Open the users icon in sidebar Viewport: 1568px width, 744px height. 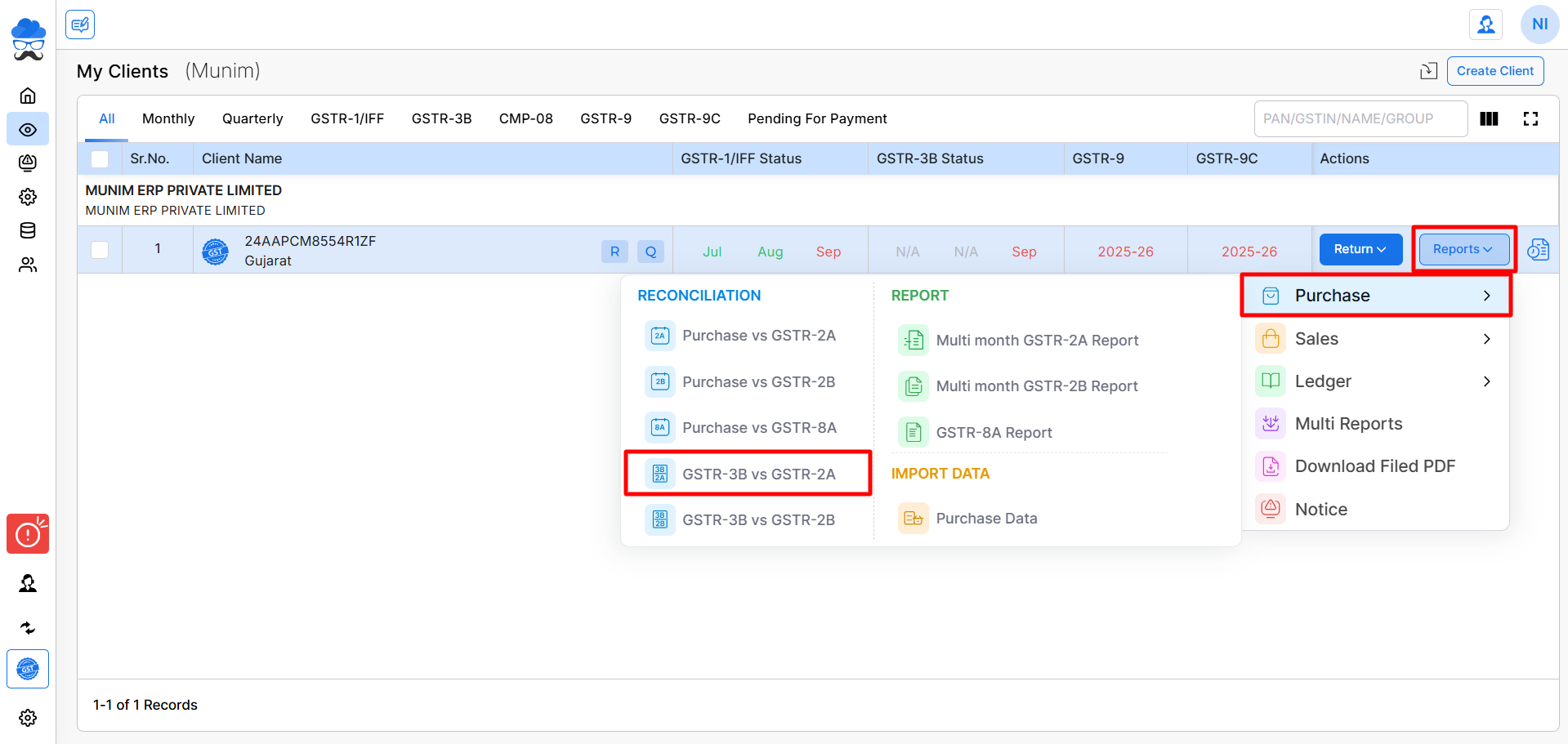click(28, 265)
